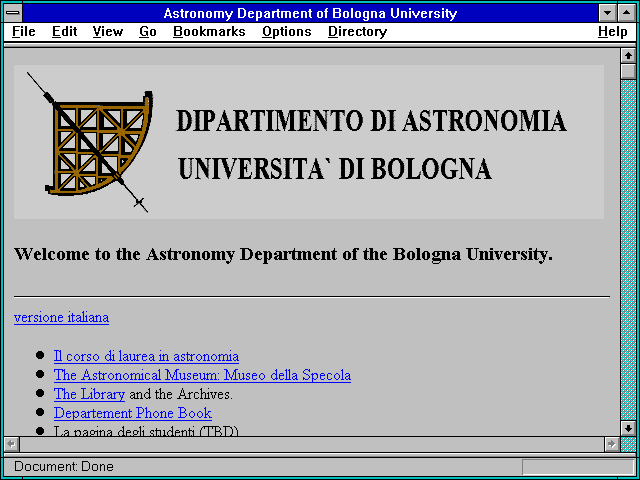Click the horizontal scrollbar left arrow
The width and height of the screenshot is (640, 480).
tap(11, 444)
